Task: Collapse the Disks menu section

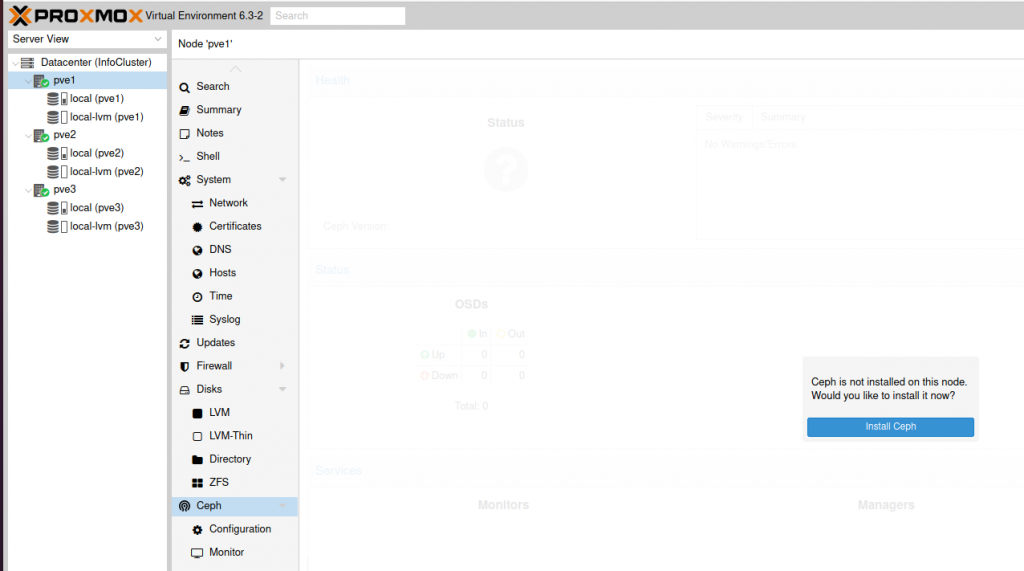Action: click(283, 389)
